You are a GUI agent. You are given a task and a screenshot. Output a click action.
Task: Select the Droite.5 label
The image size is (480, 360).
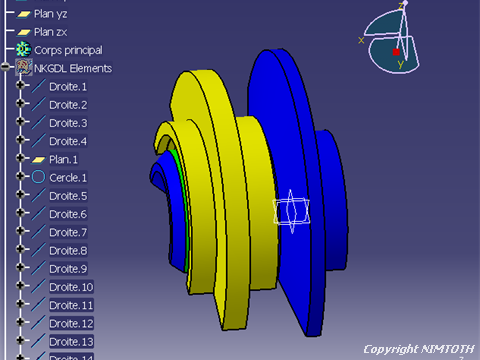click(x=68, y=196)
